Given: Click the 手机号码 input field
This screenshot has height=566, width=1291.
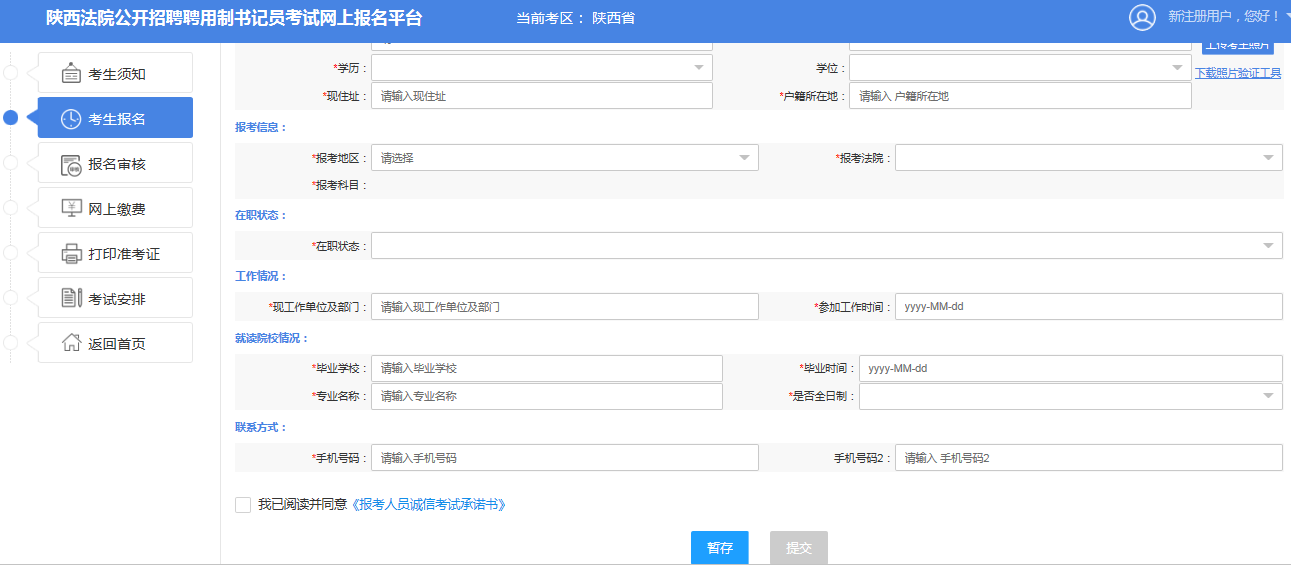Looking at the screenshot, I should (565, 458).
